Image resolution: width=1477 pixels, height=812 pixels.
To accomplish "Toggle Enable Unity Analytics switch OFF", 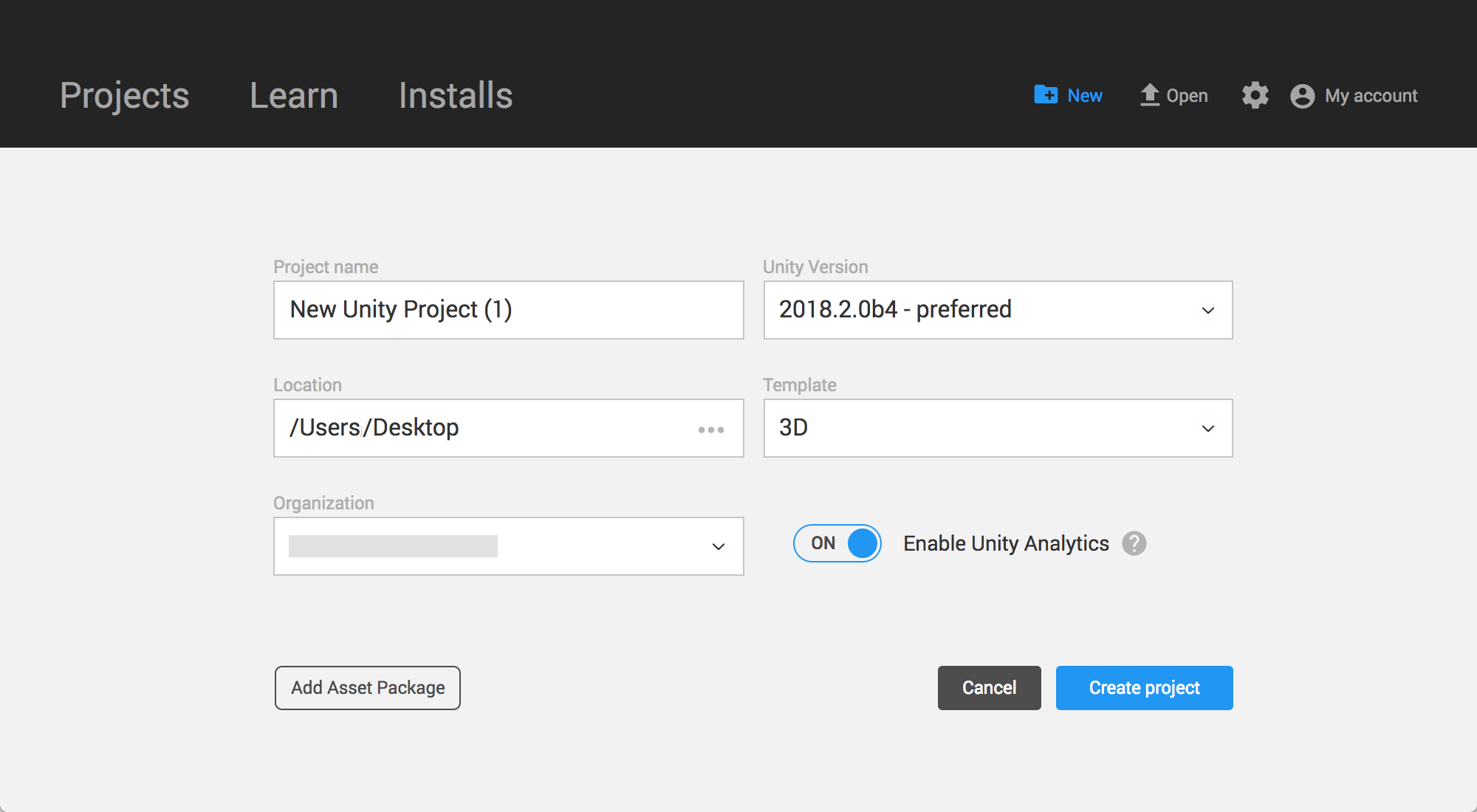I will 838,543.
